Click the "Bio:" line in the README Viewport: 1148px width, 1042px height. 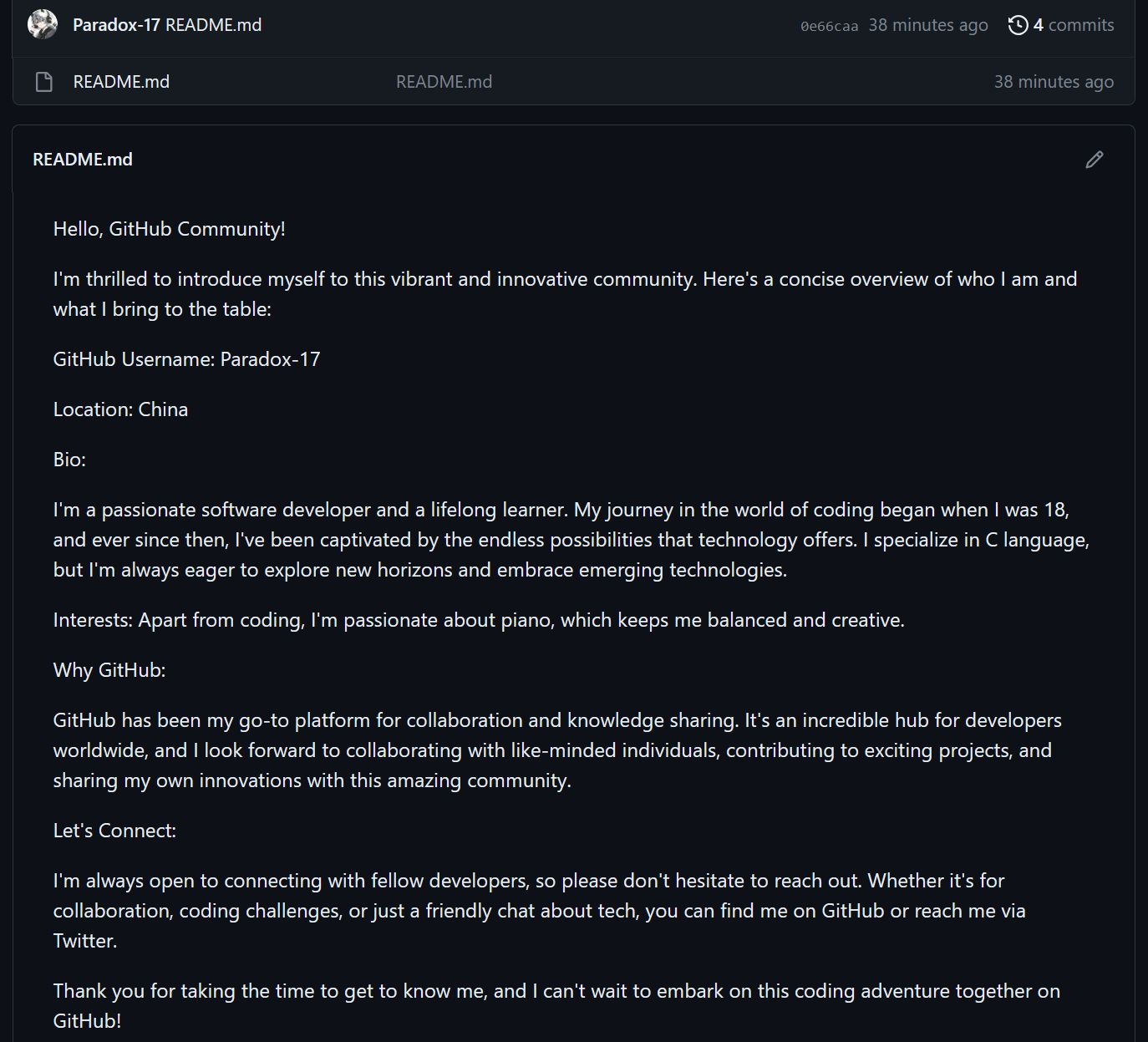tap(69, 460)
